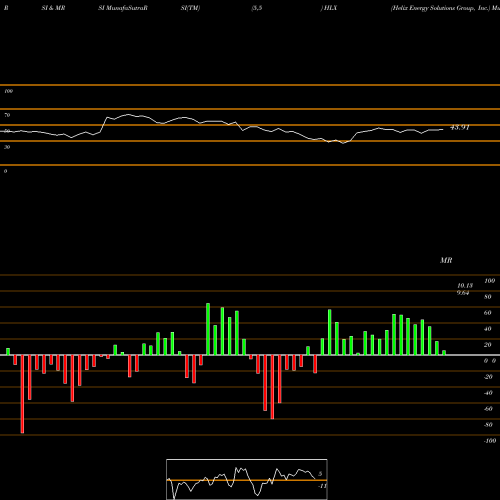Click the 10.13 value near MR scale
The width and height of the screenshot is (500, 500).
[465, 286]
